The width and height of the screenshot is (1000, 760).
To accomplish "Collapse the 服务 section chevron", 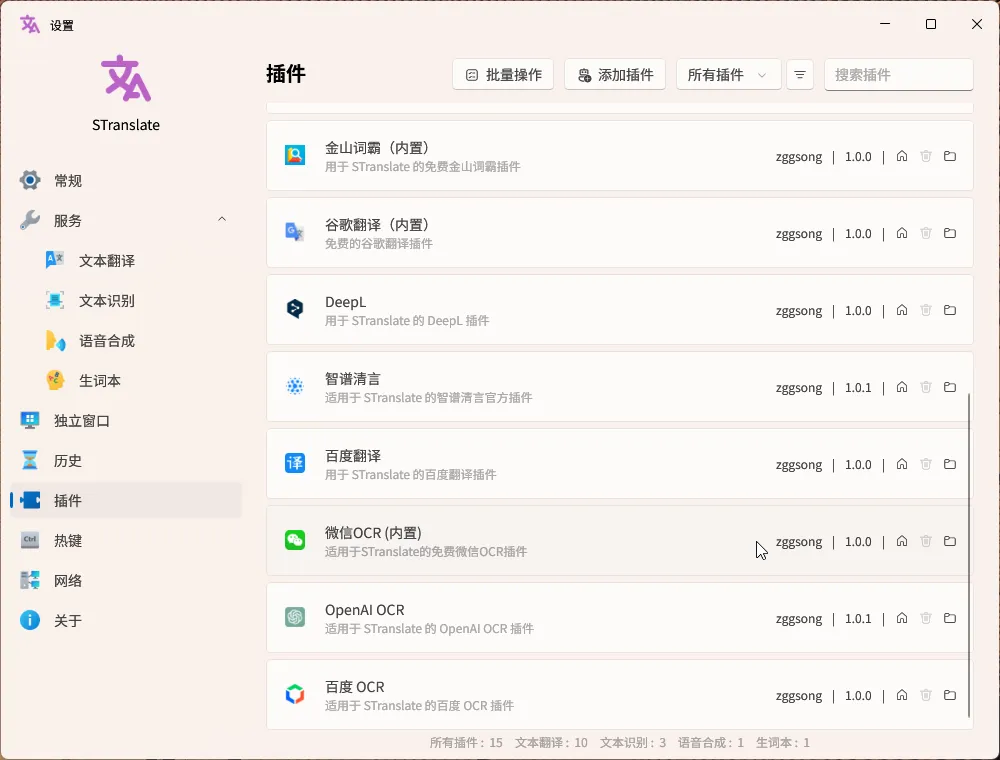I will [x=221, y=219].
